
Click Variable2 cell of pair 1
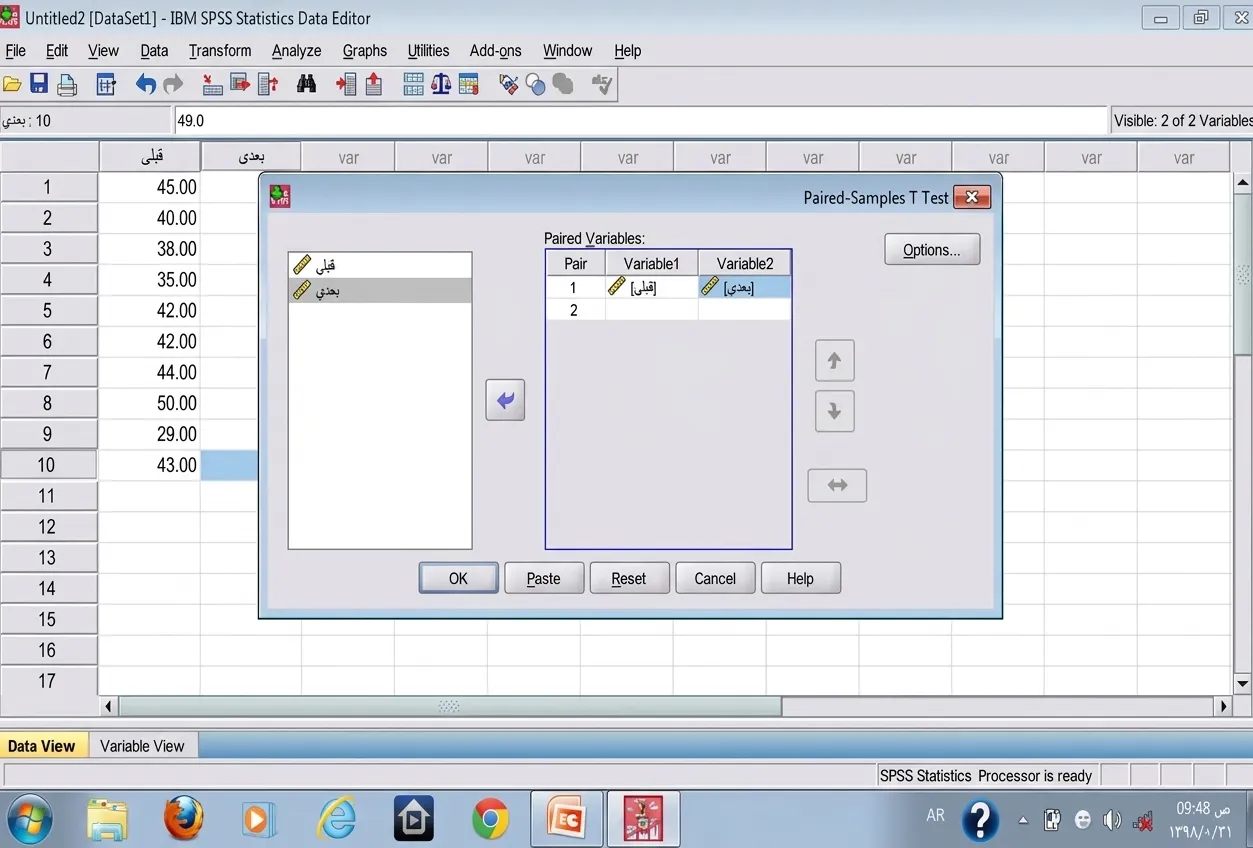744,287
